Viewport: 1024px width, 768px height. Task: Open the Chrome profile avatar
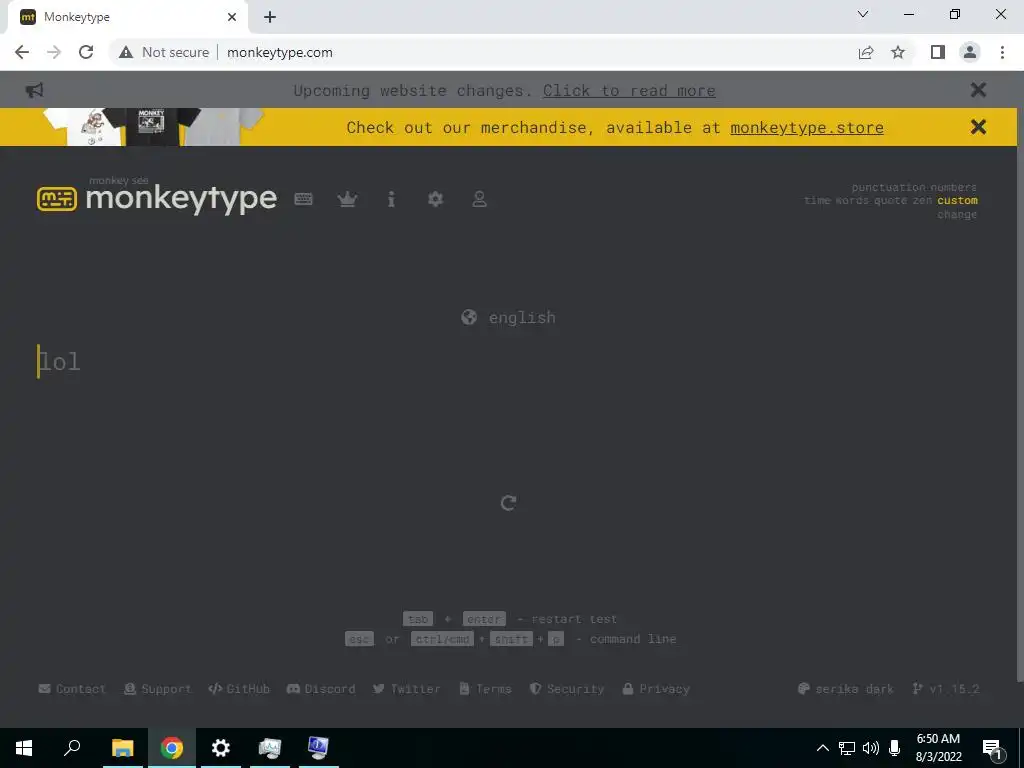[970, 52]
